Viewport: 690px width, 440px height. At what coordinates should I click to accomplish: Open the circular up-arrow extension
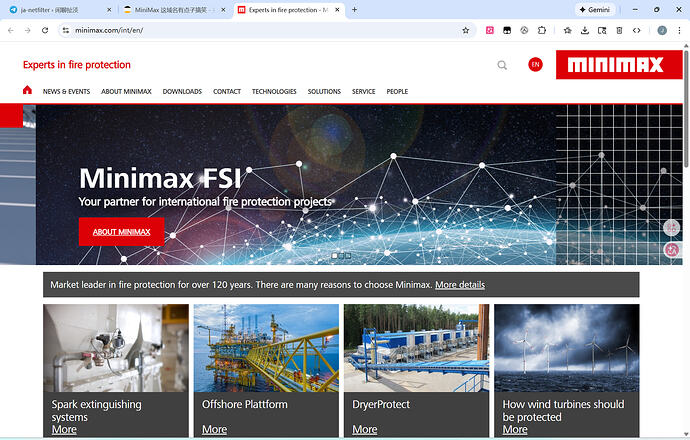tap(524, 30)
